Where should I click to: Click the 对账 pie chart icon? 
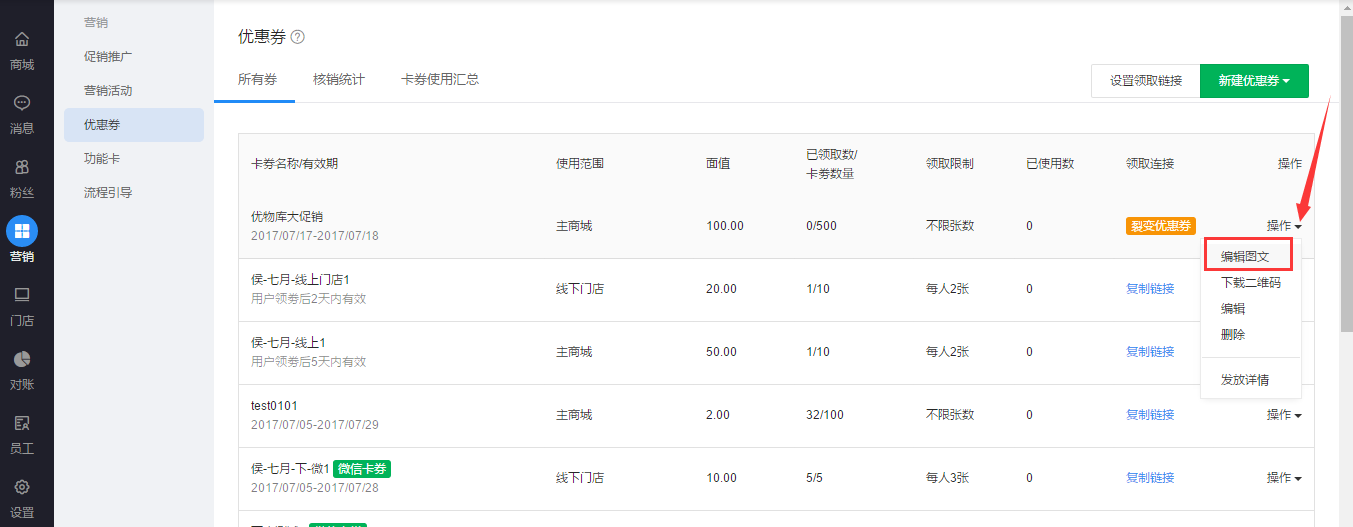(21, 359)
